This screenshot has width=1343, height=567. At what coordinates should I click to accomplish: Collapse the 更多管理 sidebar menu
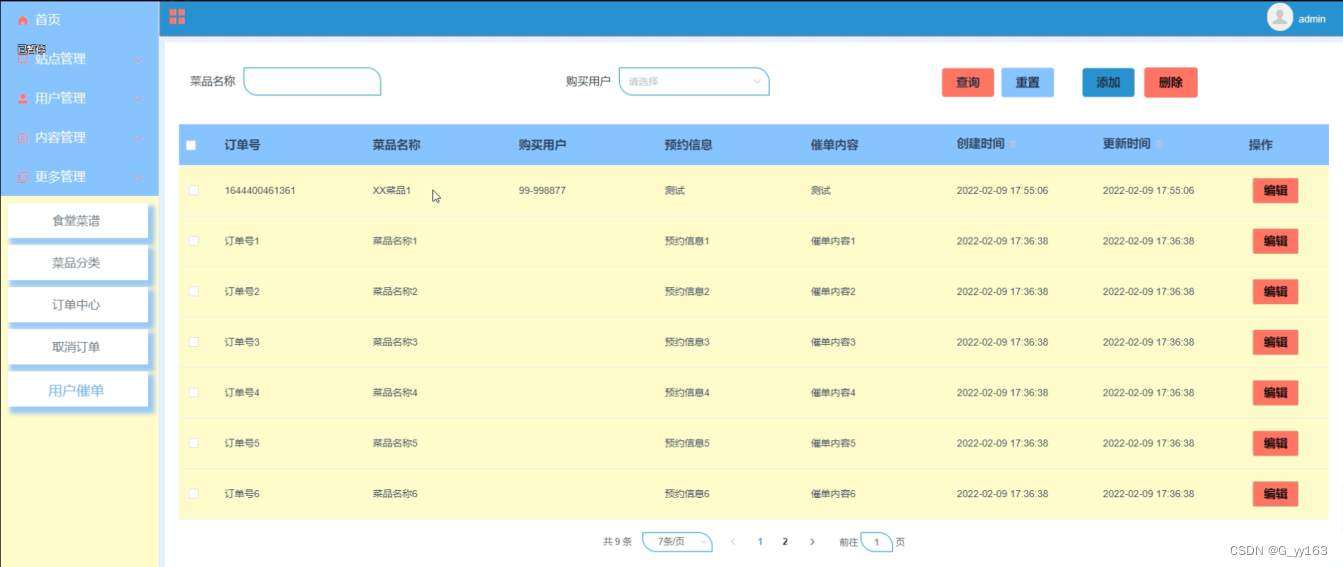pos(79,177)
